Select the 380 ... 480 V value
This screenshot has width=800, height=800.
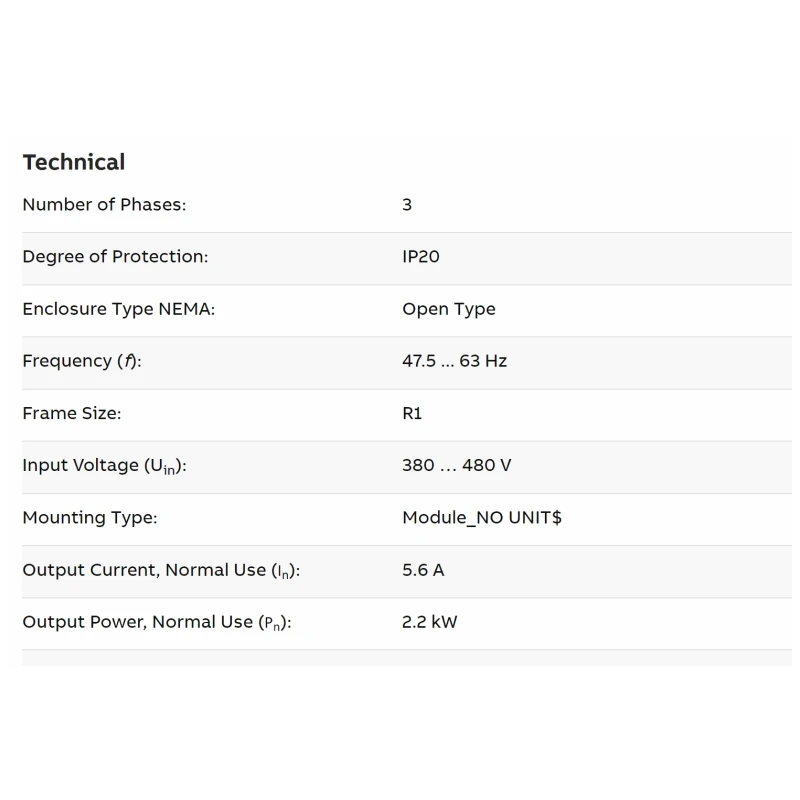457,465
